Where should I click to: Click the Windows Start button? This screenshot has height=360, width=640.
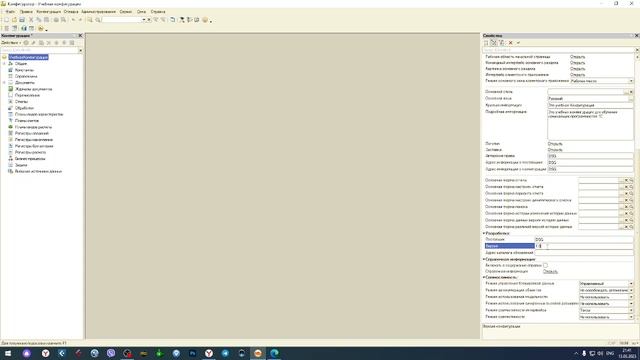coord(8,353)
